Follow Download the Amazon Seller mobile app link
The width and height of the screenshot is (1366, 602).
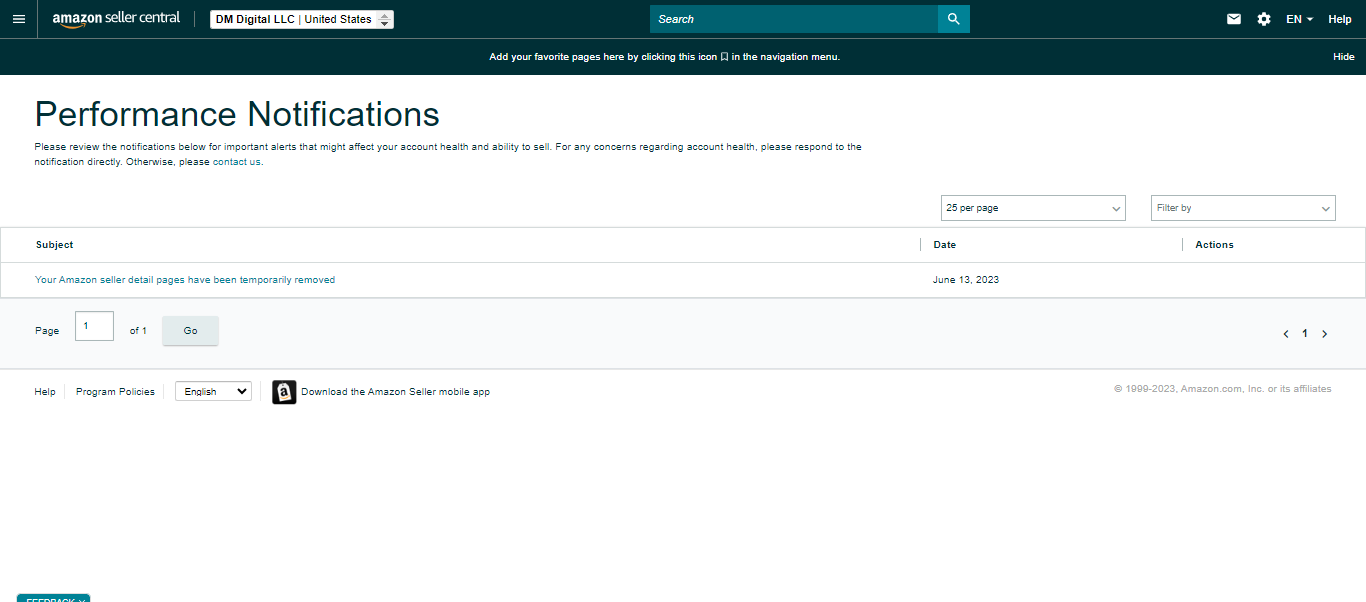point(396,392)
